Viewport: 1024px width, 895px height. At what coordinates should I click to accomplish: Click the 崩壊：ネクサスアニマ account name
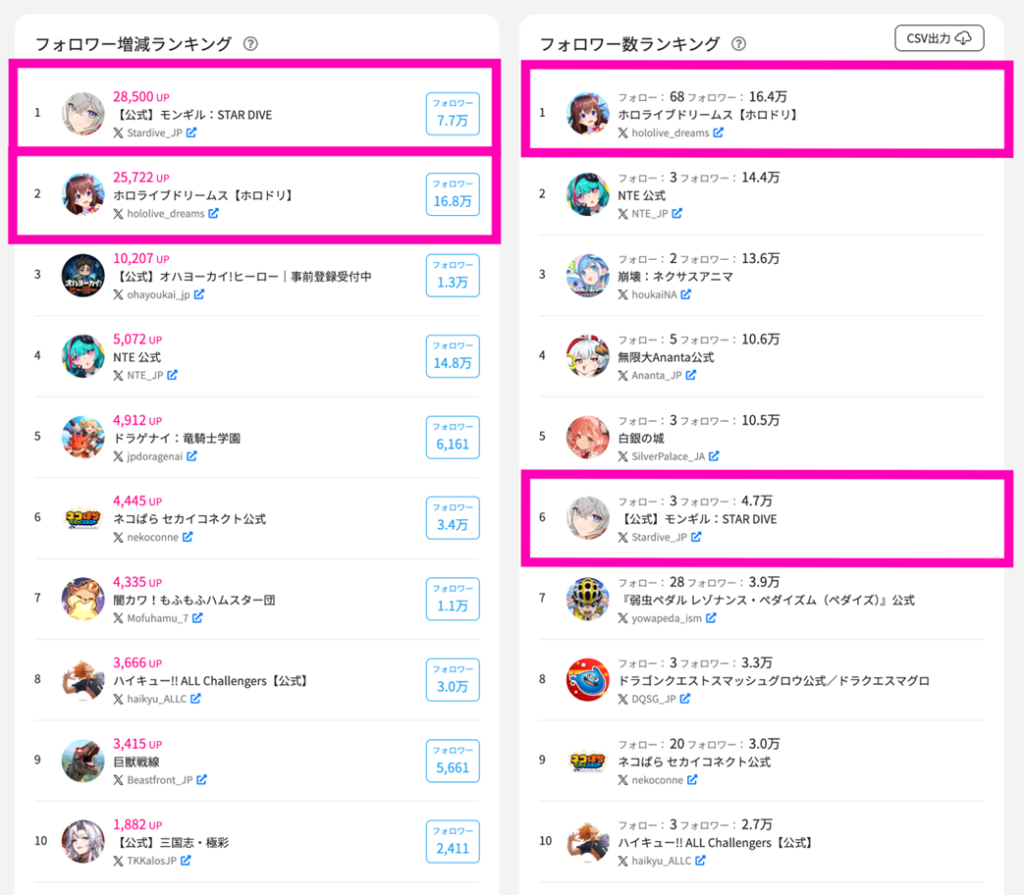pyautogui.click(x=675, y=276)
